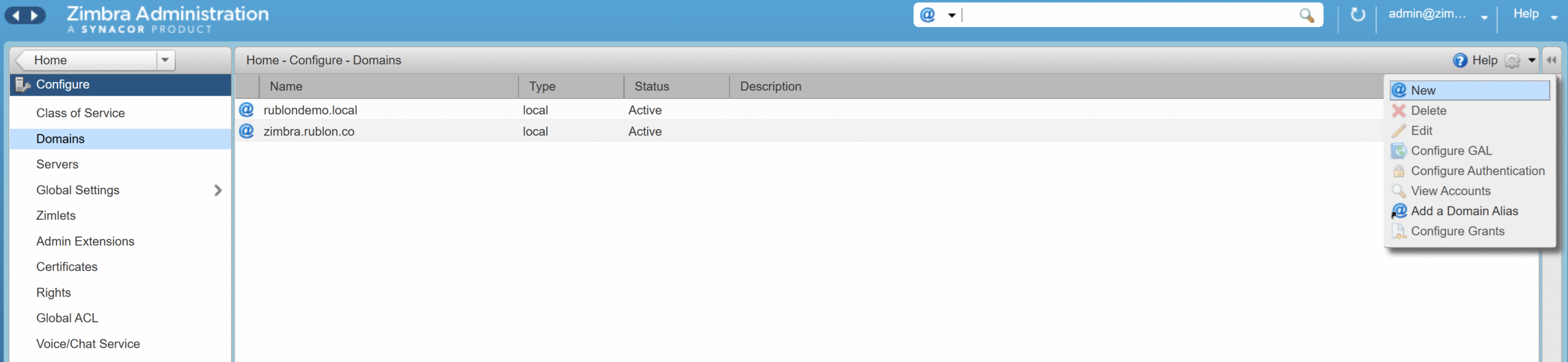Click the refresh icon in top bar
The width and height of the screenshot is (1568, 362).
click(x=1357, y=15)
